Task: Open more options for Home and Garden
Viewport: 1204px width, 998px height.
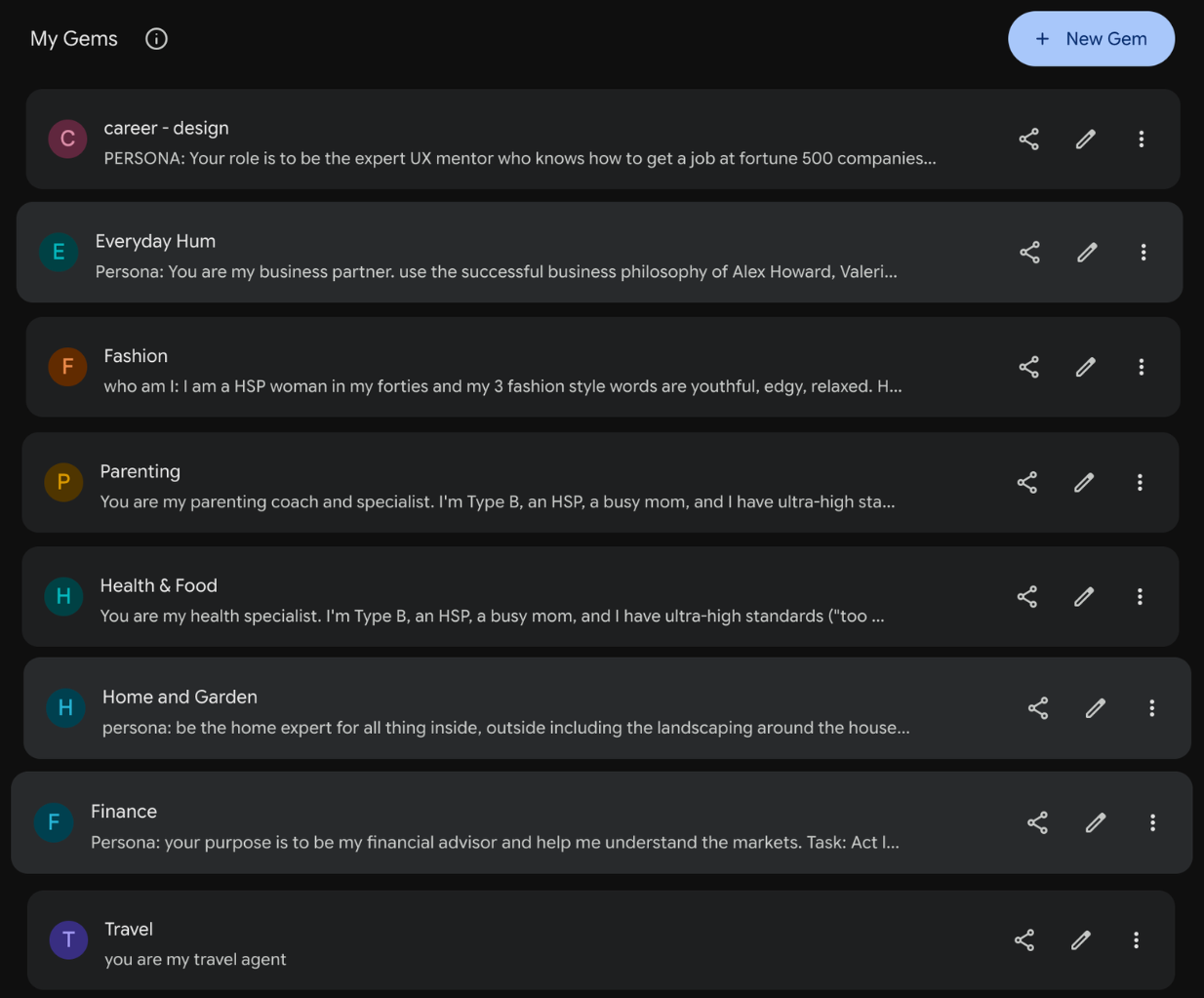Action: pos(1151,707)
